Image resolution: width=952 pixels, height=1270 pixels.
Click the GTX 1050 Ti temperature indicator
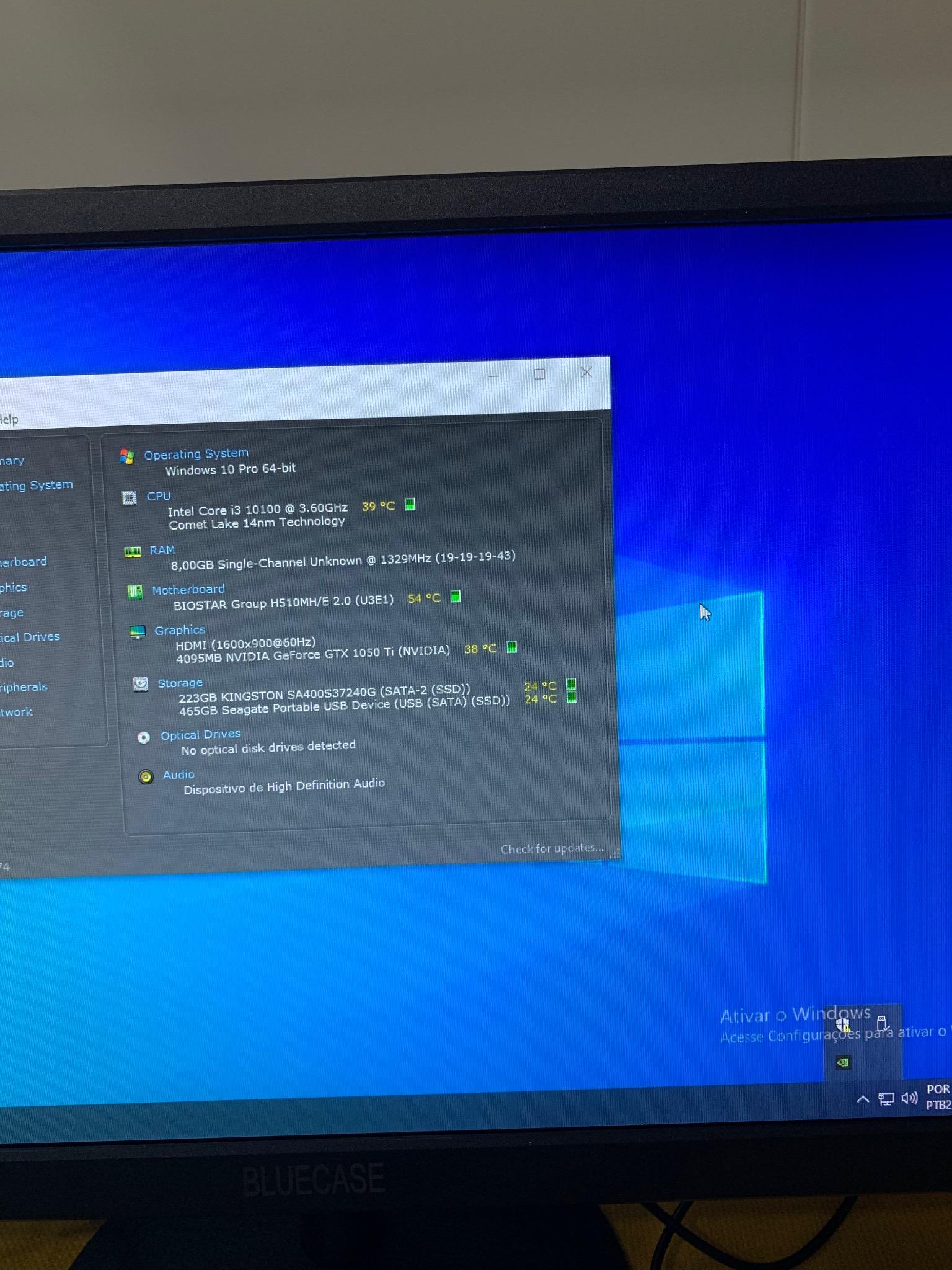[512, 647]
